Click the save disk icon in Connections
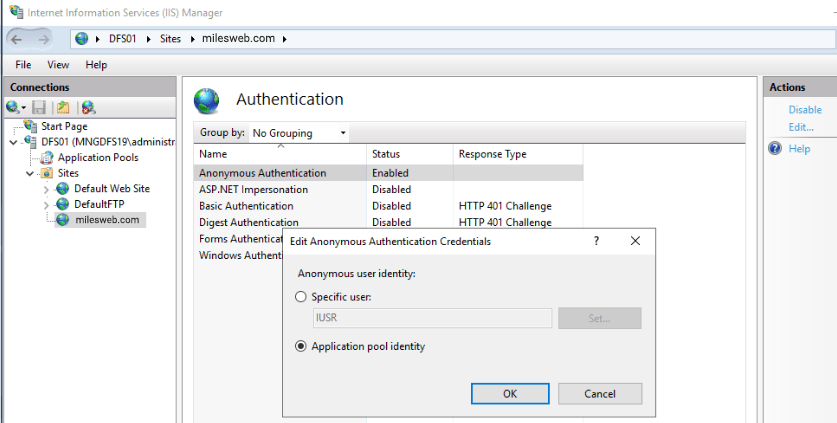 pos(38,107)
